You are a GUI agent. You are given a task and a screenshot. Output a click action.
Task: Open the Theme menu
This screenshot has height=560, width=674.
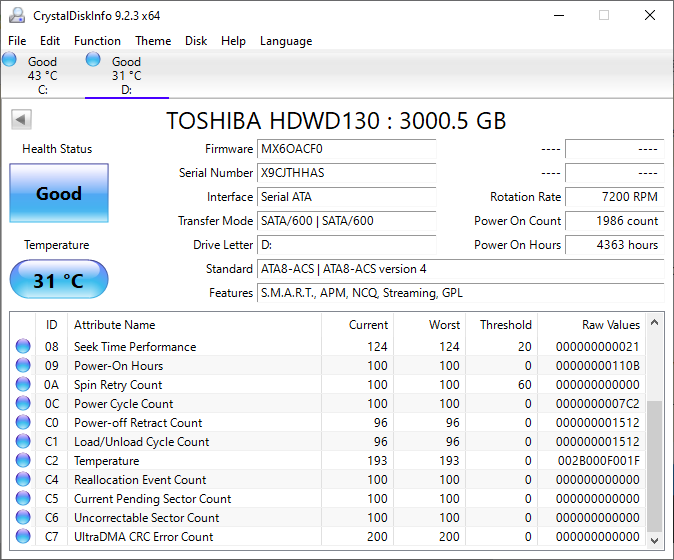click(x=153, y=41)
